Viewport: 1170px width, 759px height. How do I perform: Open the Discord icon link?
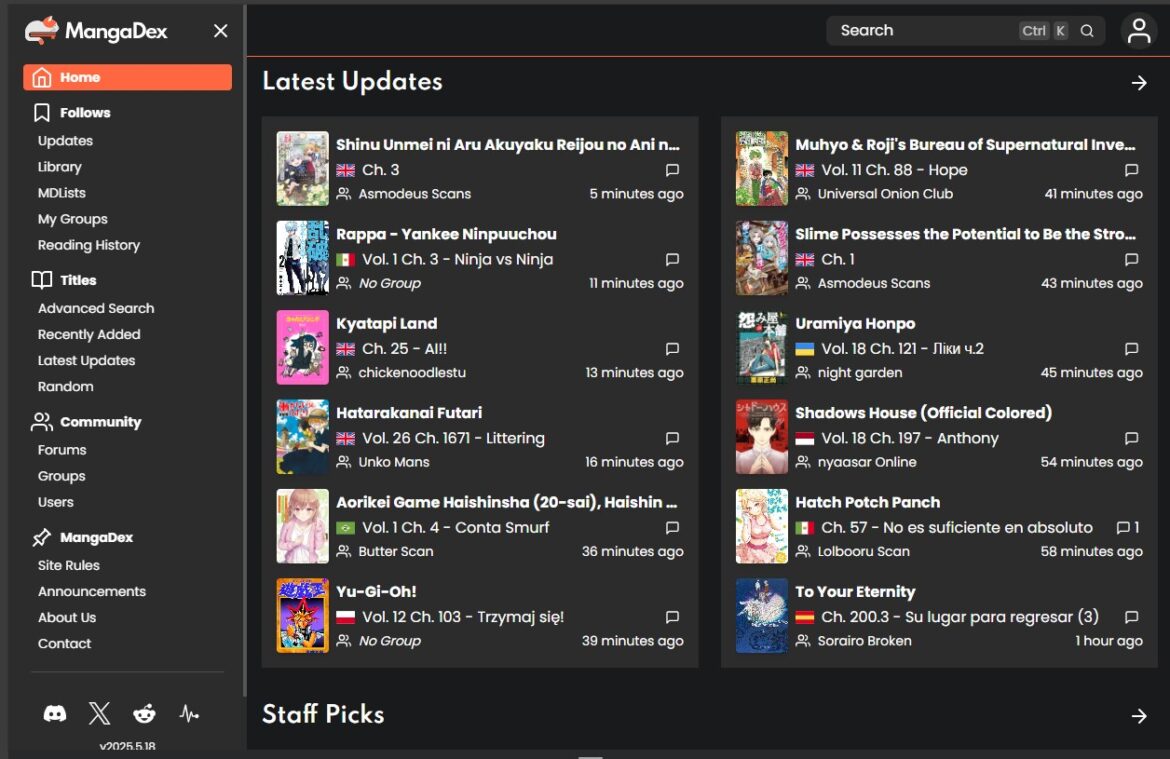click(x=54, y=713)
